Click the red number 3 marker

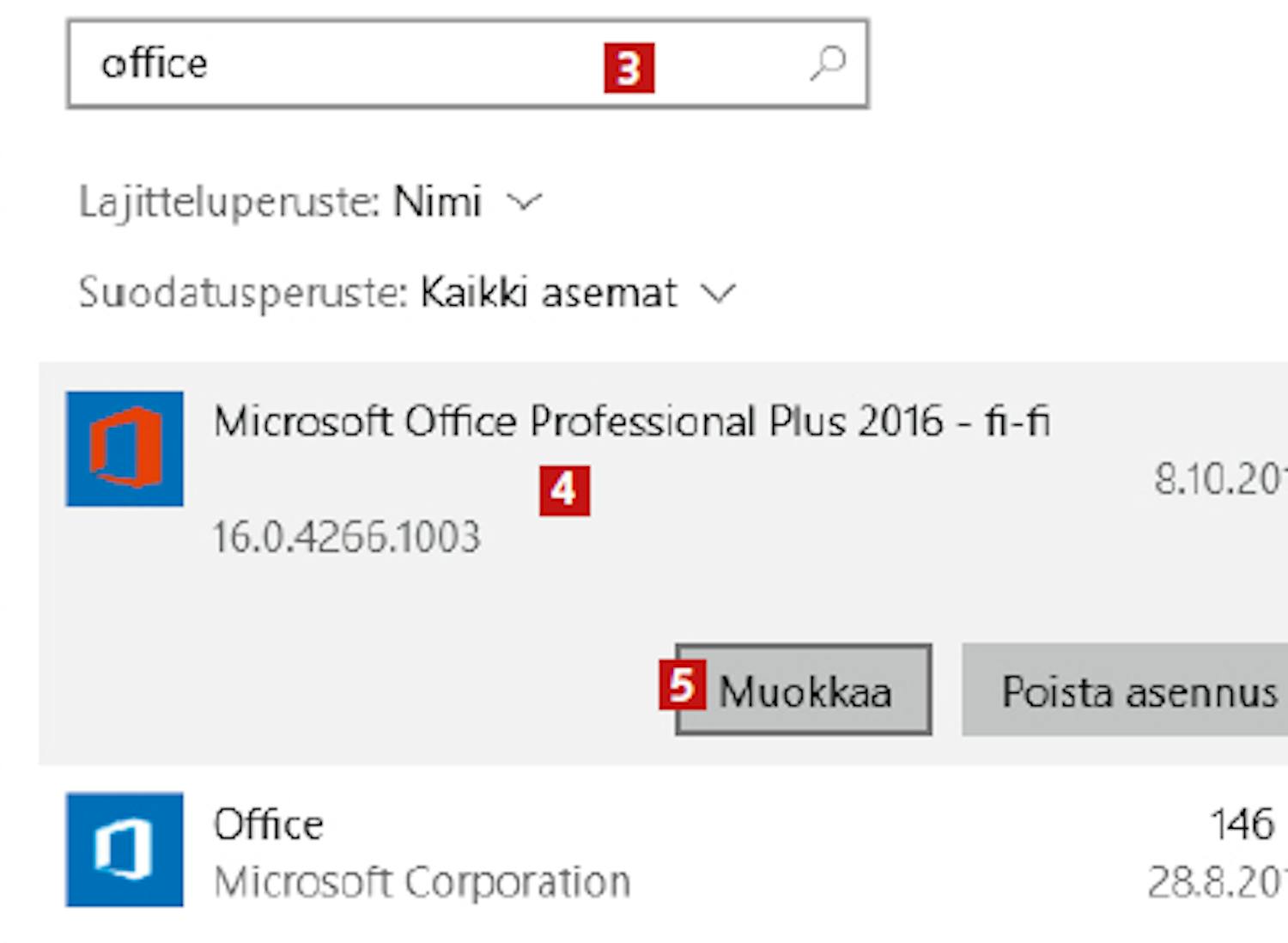point(629,68)
